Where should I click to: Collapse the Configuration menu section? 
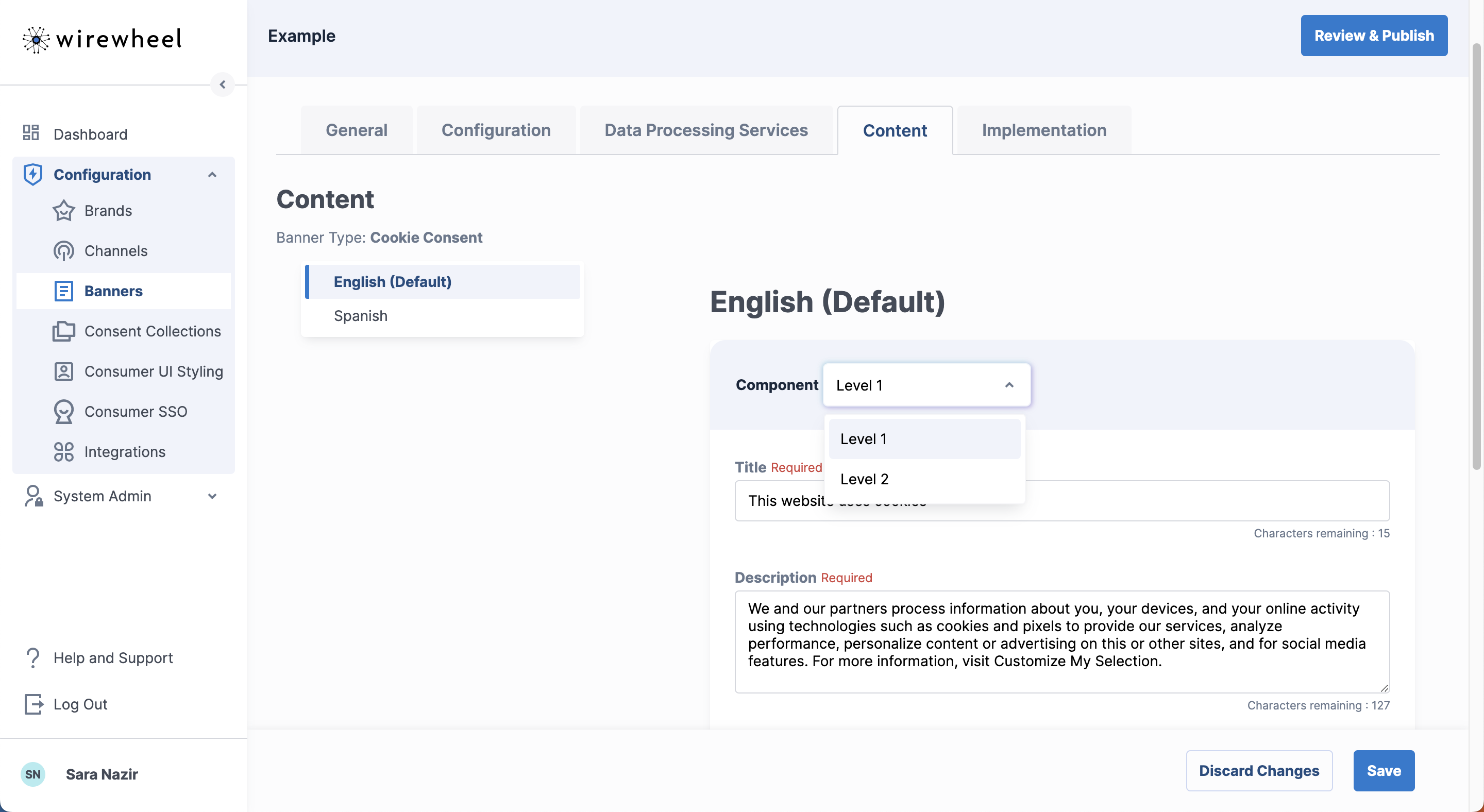(x=212, y=175)
